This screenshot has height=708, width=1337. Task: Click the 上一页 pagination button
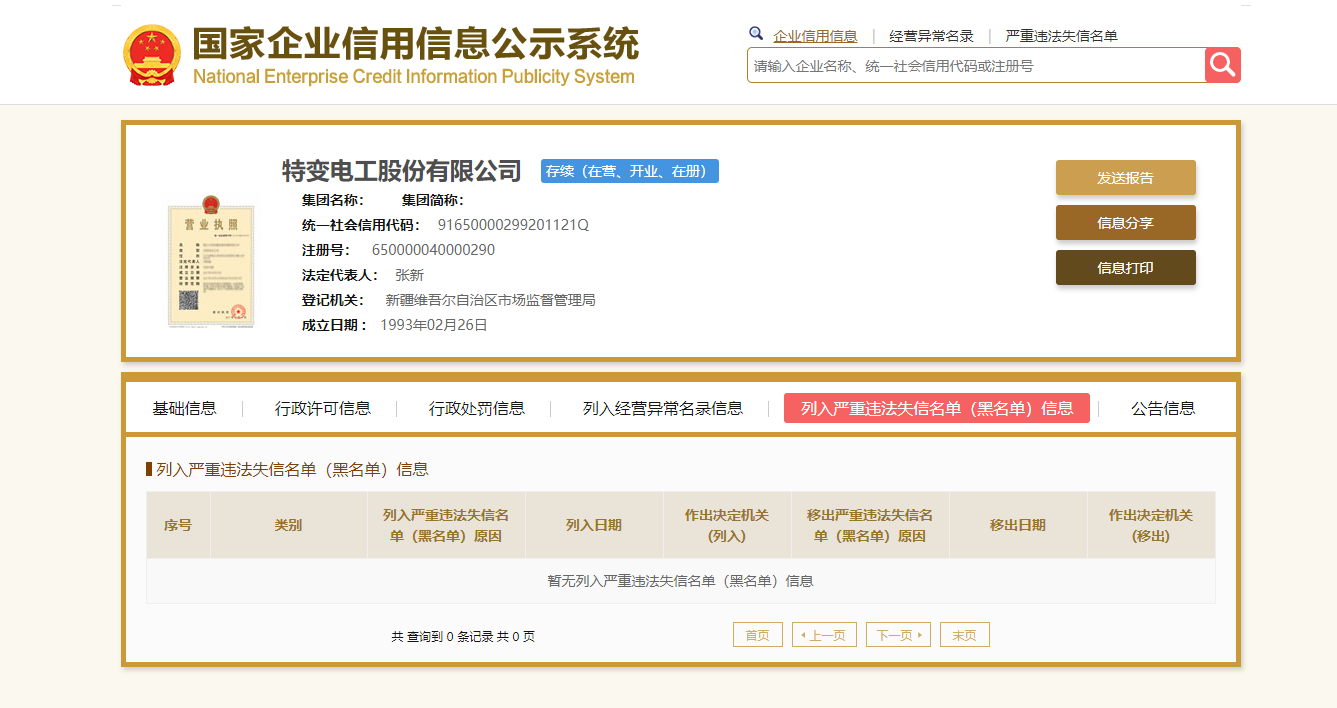(824, 635)
